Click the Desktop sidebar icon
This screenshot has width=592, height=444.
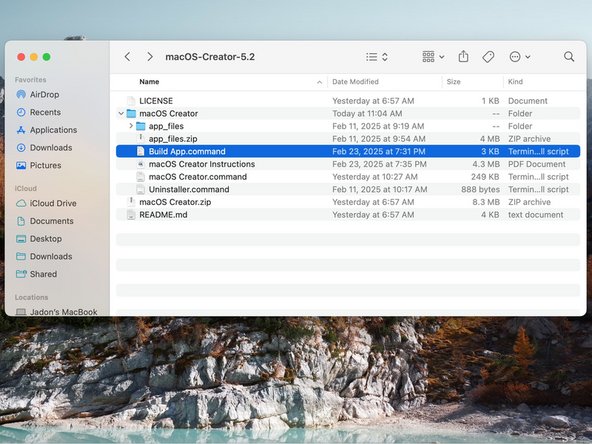coord(21,239)
